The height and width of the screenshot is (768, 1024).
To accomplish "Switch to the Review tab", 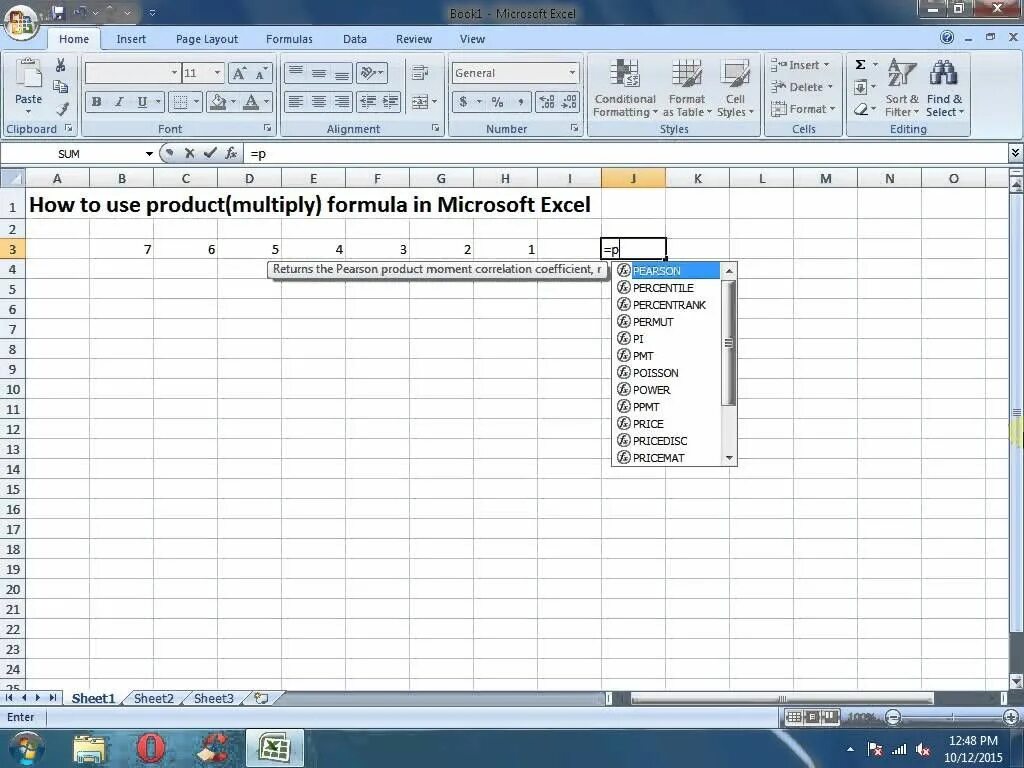I will click(413, 39).
